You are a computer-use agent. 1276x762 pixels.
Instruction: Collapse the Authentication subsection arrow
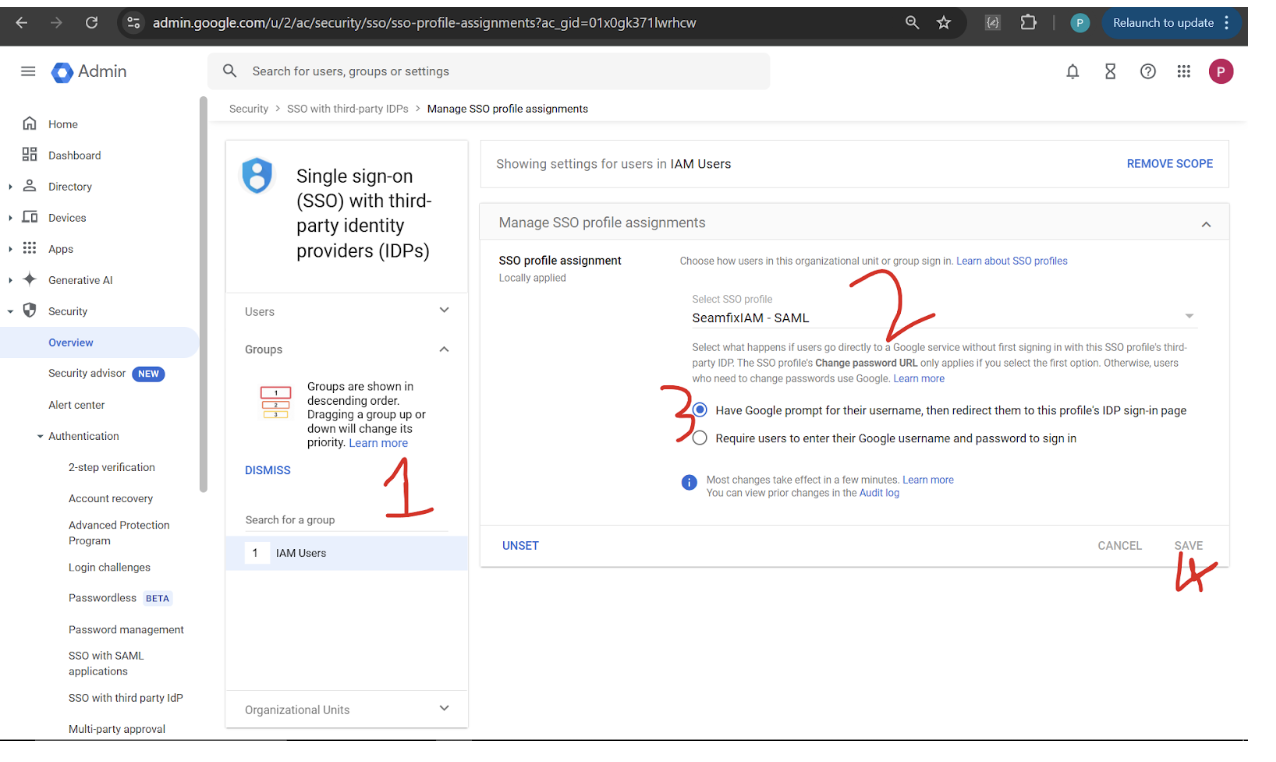point(40,436)
